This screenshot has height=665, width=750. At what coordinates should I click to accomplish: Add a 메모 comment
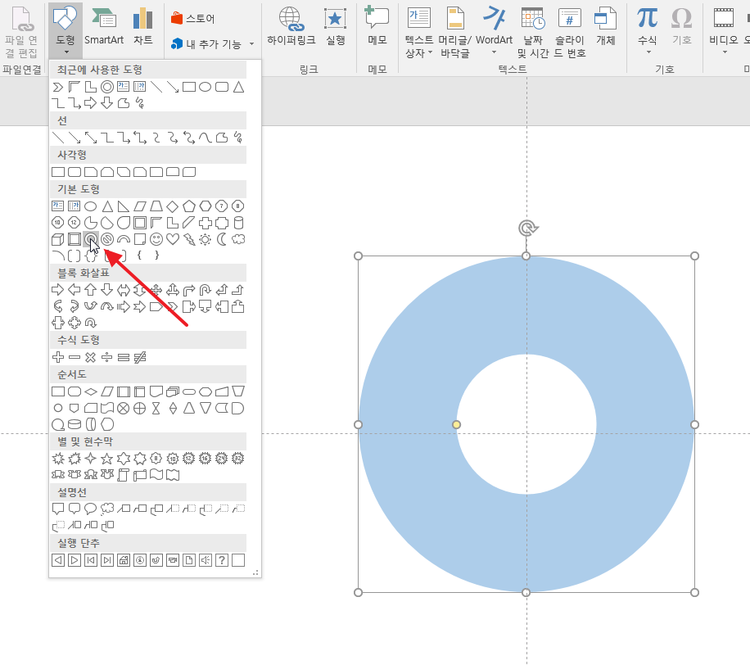[377, 27]
